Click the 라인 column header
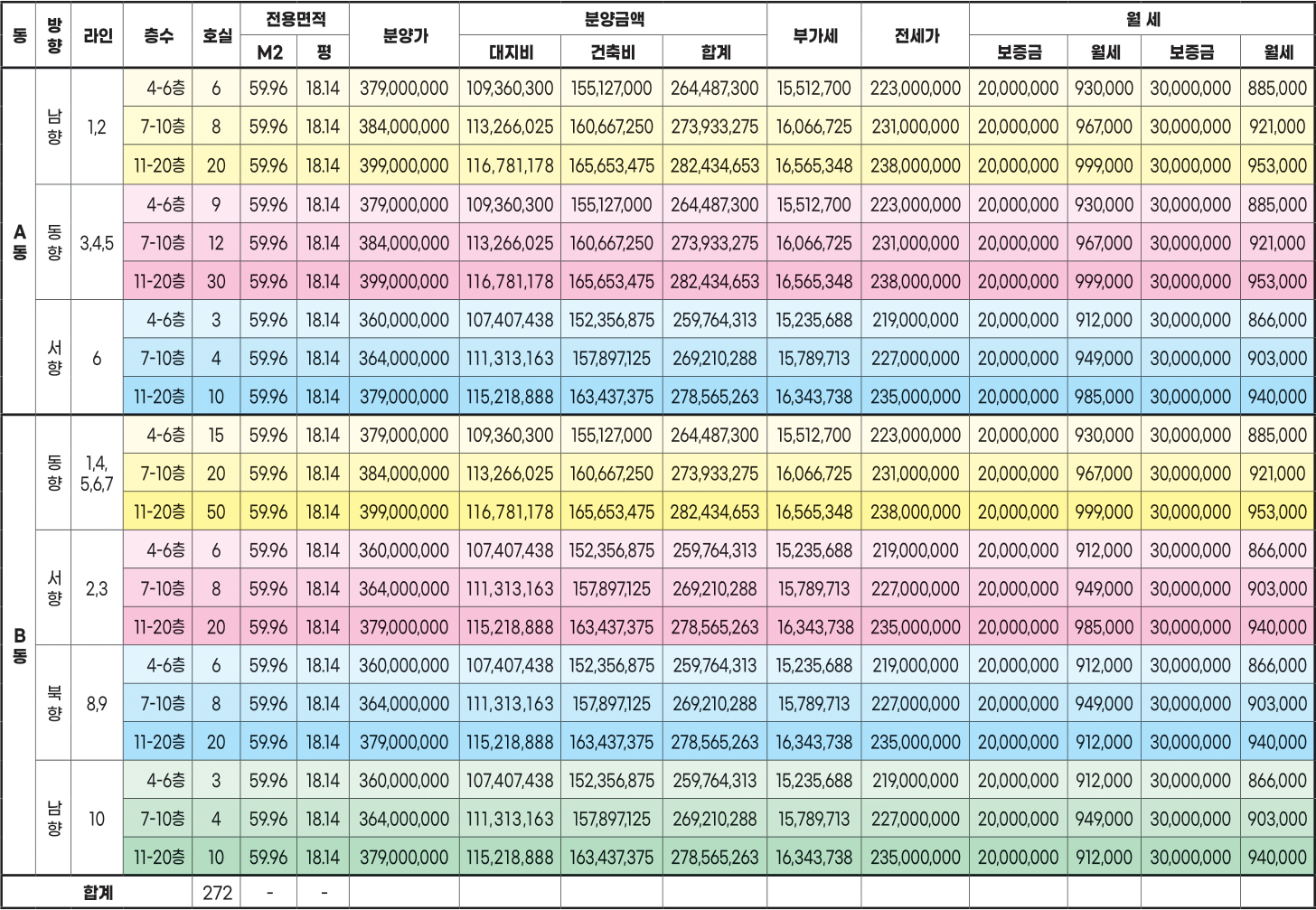Screen dimensions: 1316x910 pyautogui.click(x=97, y=35)
